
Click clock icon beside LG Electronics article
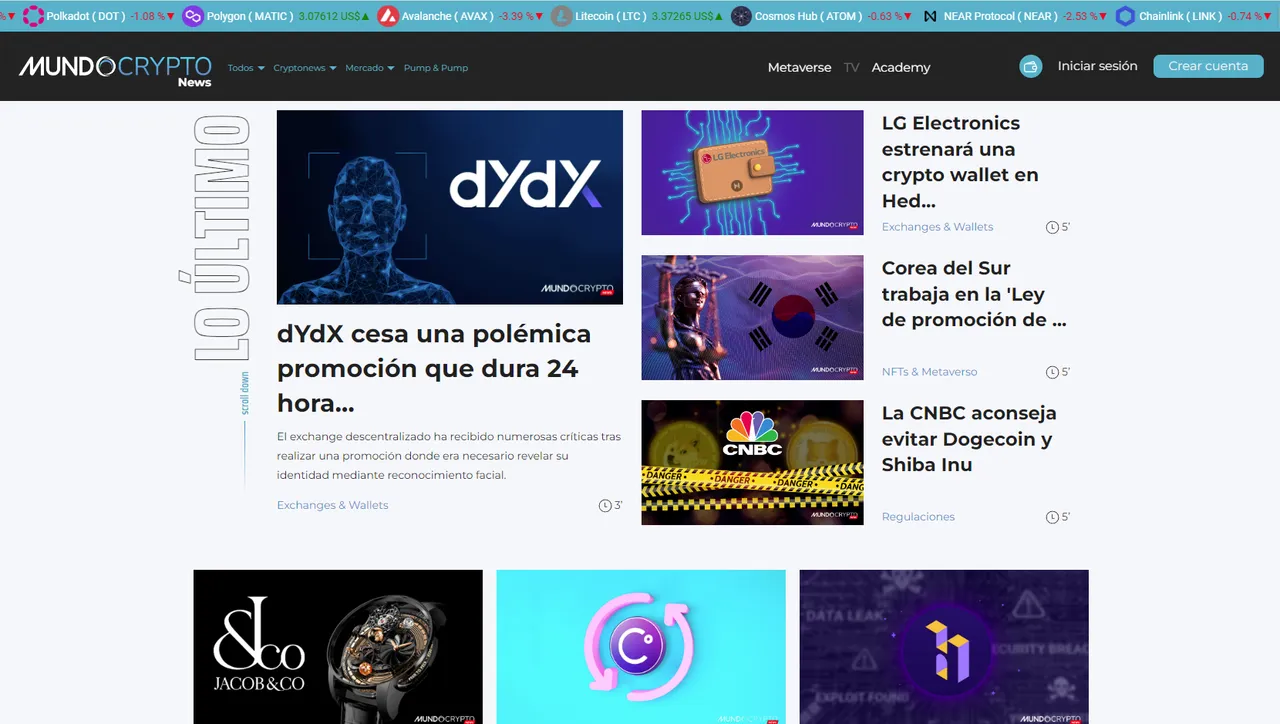(1052, 227)
